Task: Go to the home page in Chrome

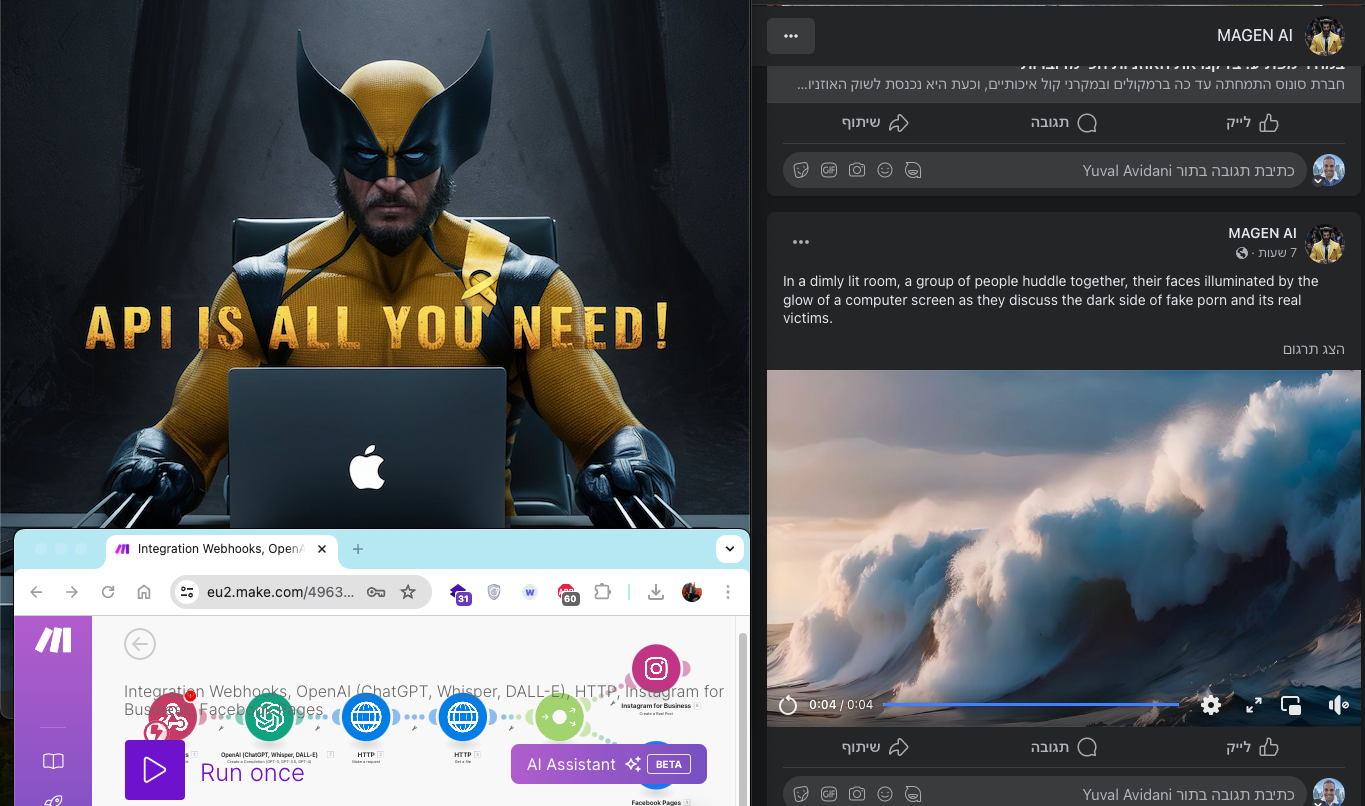Action: coord(144,592)
